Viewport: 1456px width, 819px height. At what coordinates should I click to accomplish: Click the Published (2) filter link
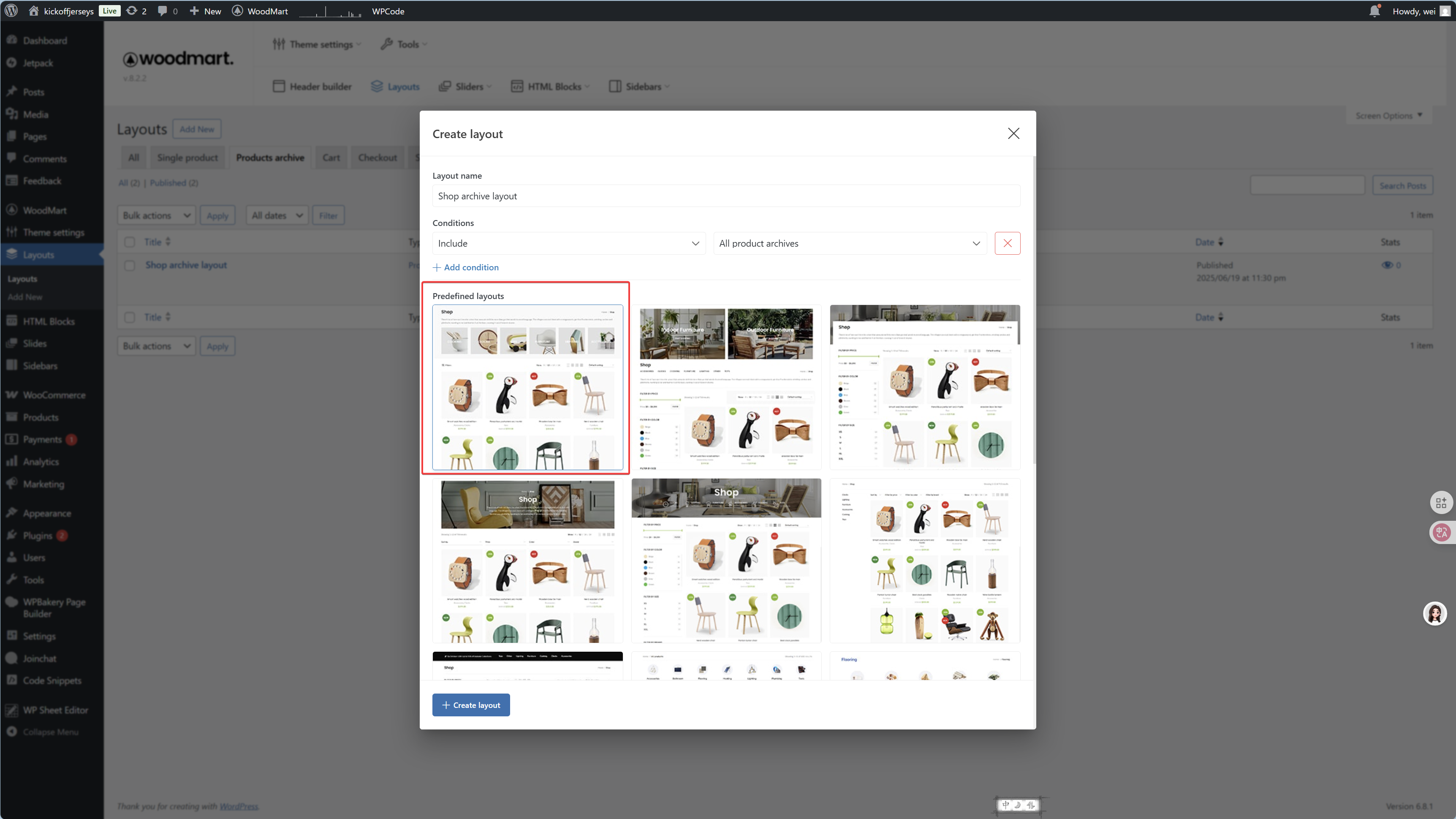click(174, 182)
